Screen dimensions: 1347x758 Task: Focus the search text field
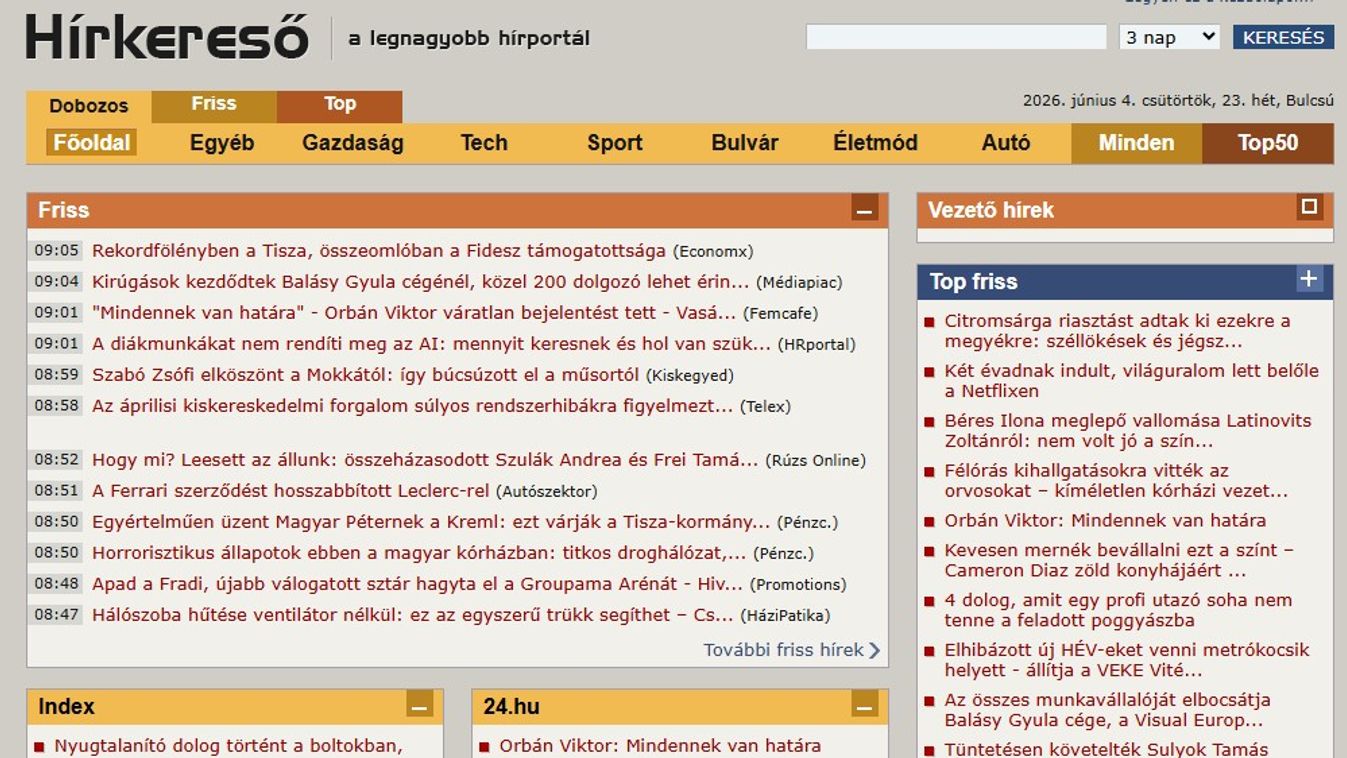(x=956, y=37)
